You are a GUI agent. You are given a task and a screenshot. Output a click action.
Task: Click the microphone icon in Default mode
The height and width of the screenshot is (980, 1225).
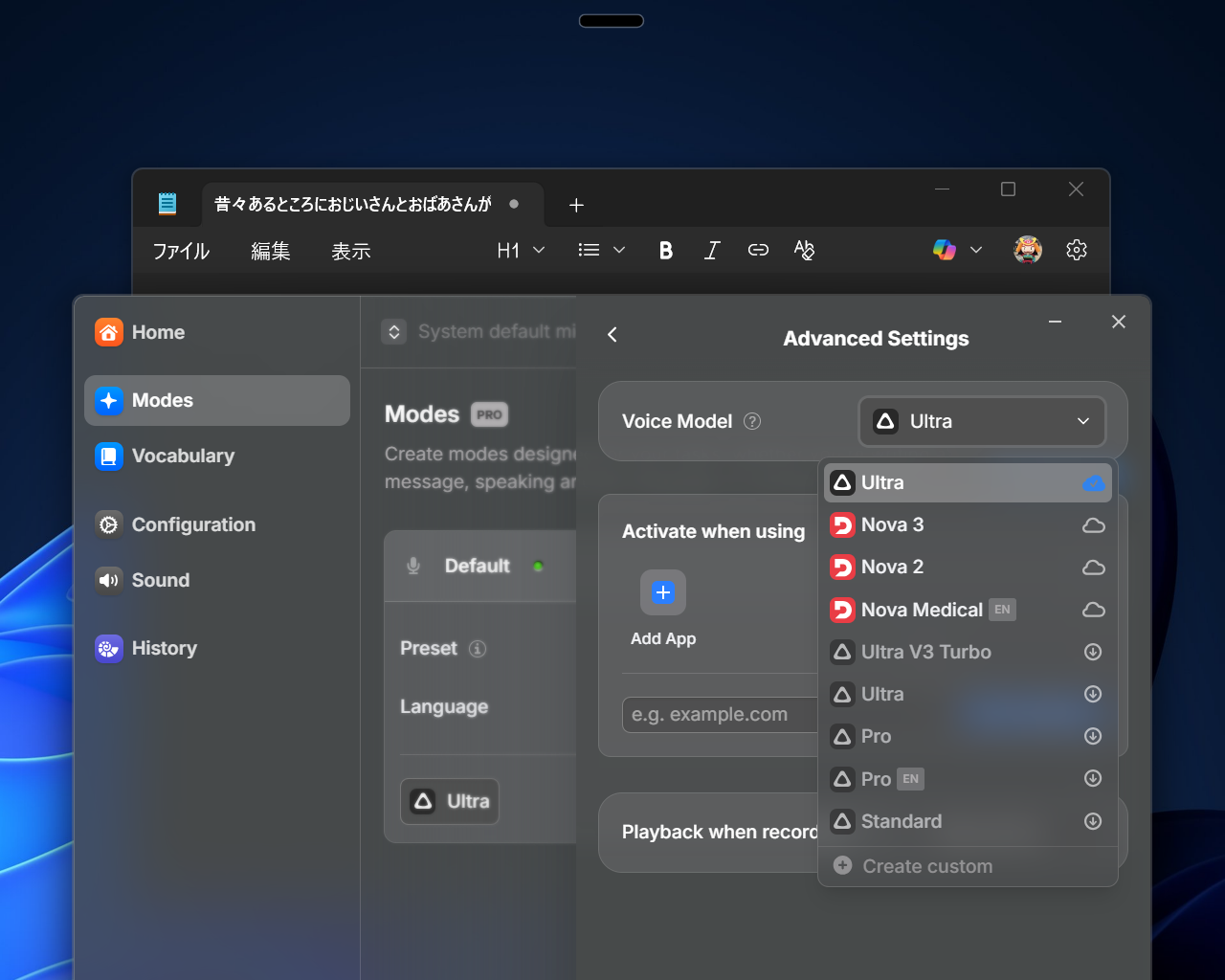413,566
